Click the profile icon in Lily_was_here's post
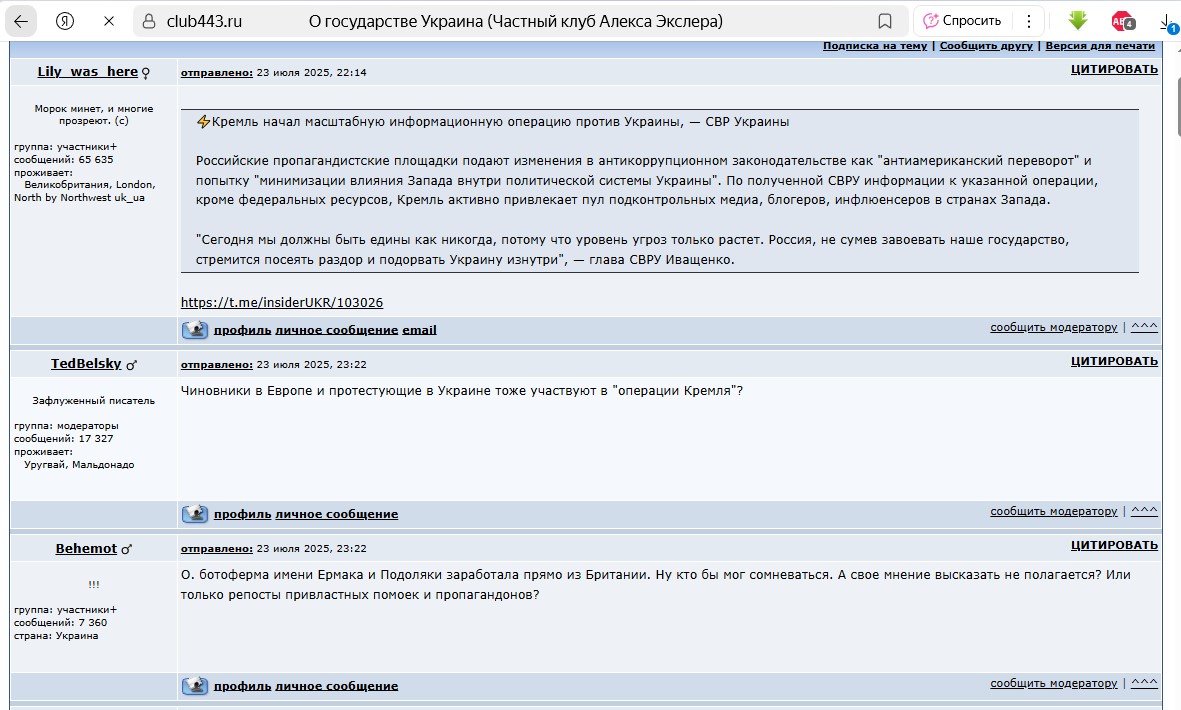This screenshot has width=1181, height=710. click(x=194, y=330)
